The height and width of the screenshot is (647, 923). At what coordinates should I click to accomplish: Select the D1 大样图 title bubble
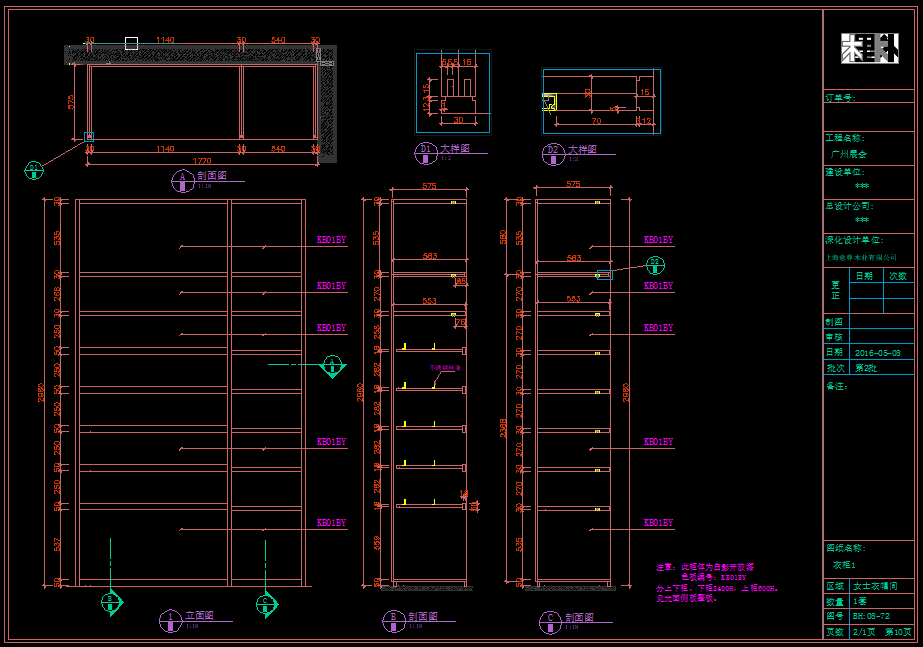point(425,152)
